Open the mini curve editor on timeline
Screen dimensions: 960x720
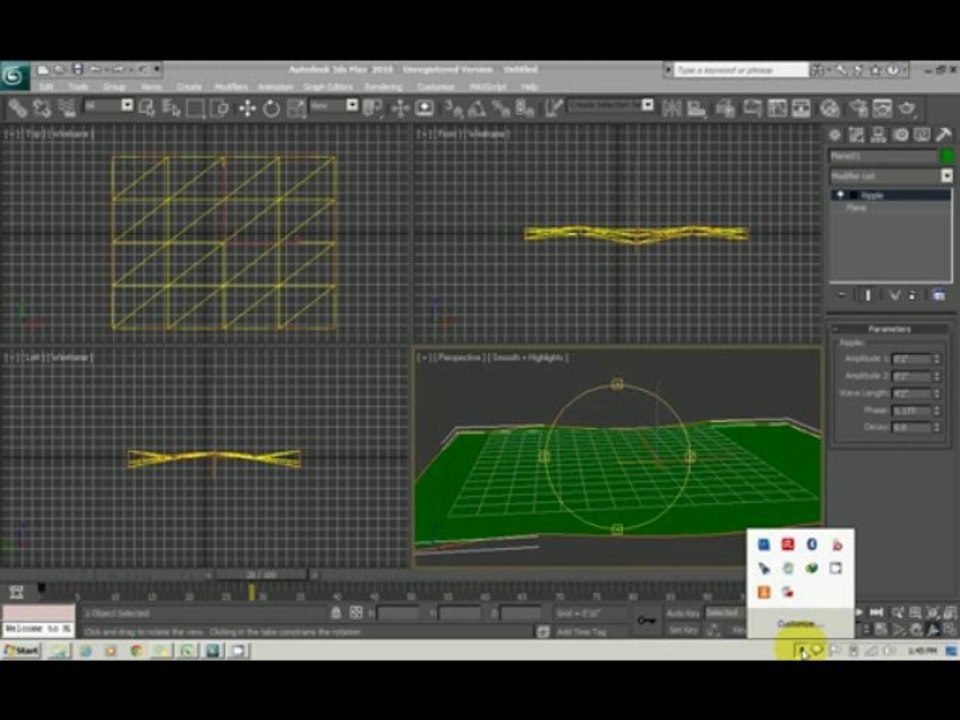pyautogui.click(x=16, y=592)
